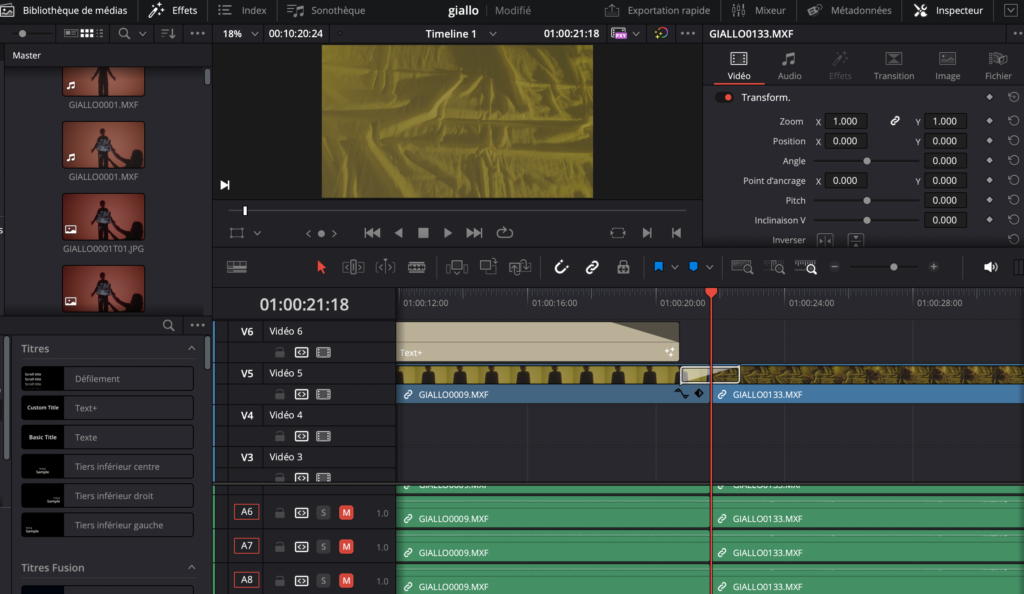Open the Transition inspector tab
The height and width of the screenshot is (594, 1024).
(x=893, y=66)
